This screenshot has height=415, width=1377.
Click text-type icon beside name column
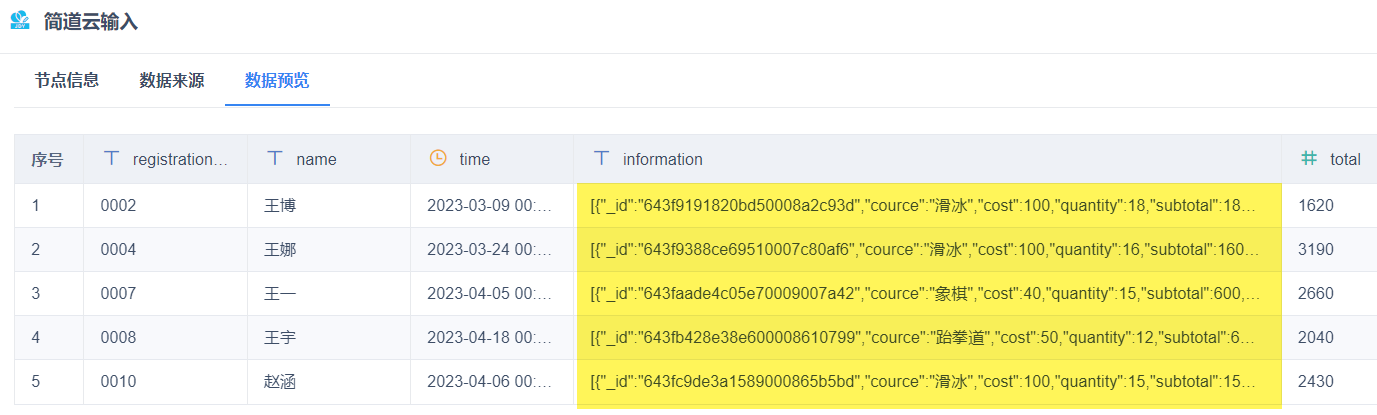click(x=275, y=158)
